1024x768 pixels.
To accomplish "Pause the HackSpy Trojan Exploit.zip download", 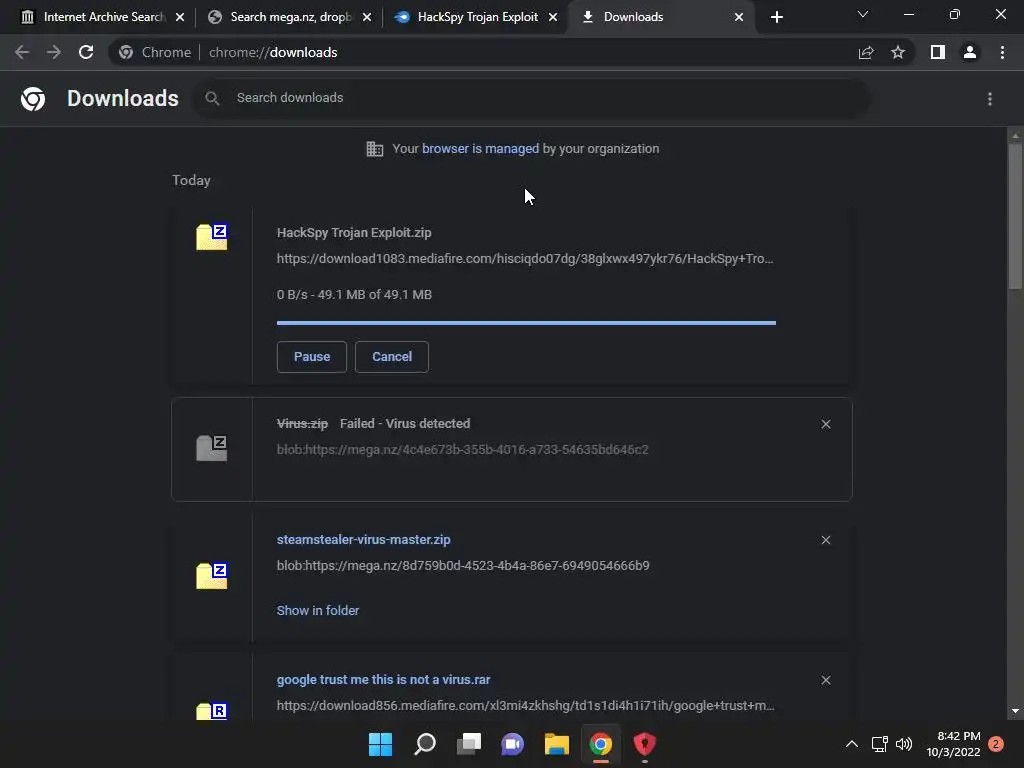I will 312,357.
